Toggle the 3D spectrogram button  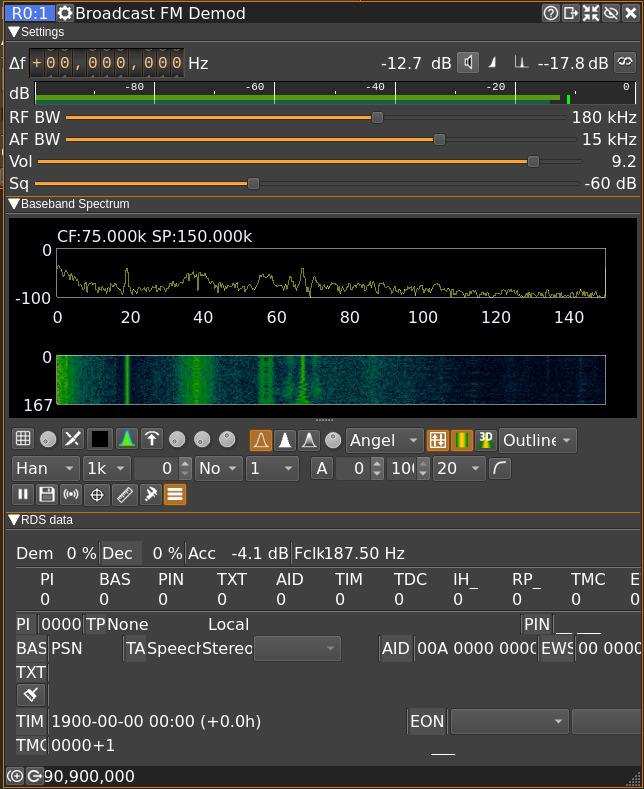click(x=486, y=440)
